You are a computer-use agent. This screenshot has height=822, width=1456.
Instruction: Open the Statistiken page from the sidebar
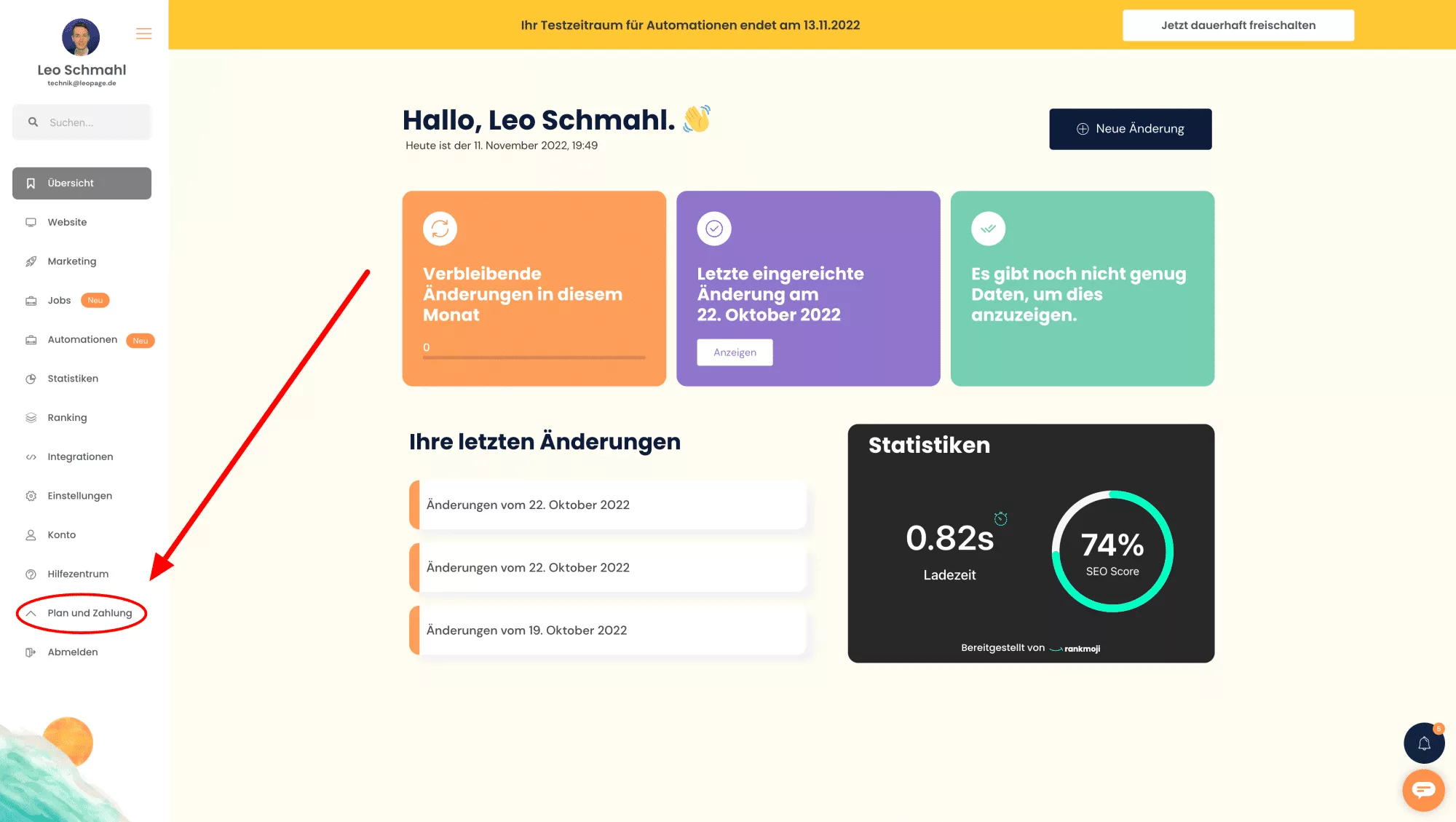pos(73,379)
